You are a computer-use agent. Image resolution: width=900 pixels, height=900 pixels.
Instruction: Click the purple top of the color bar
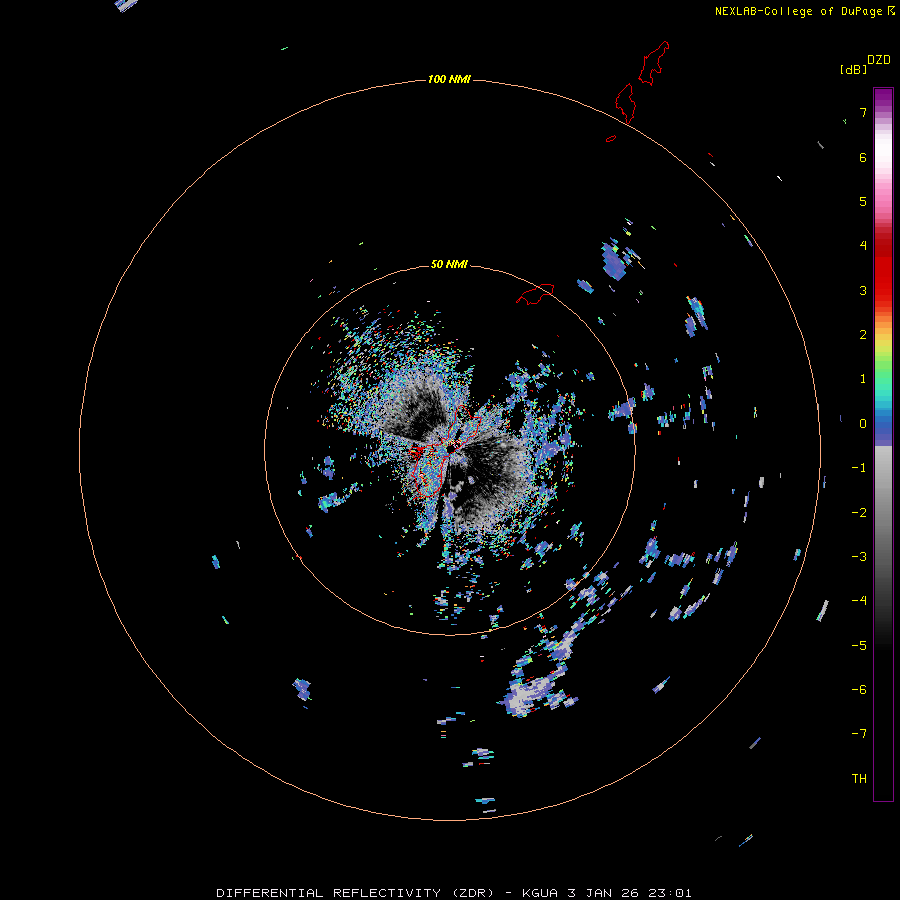pyautogui.click(x=883, y=98)
